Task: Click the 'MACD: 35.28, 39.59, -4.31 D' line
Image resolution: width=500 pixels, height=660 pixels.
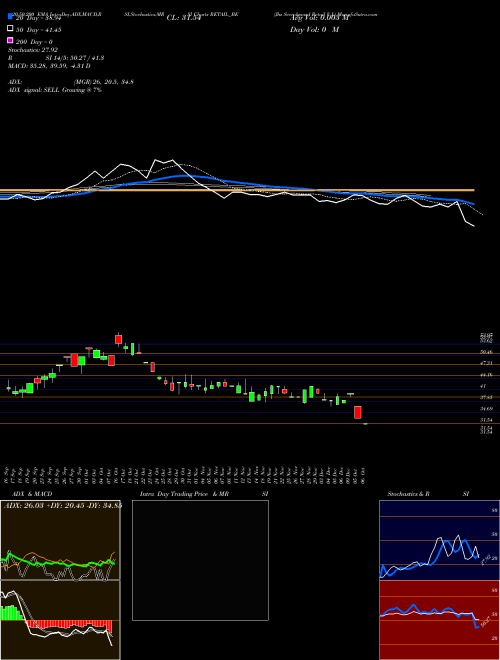Action: point(49,66)
